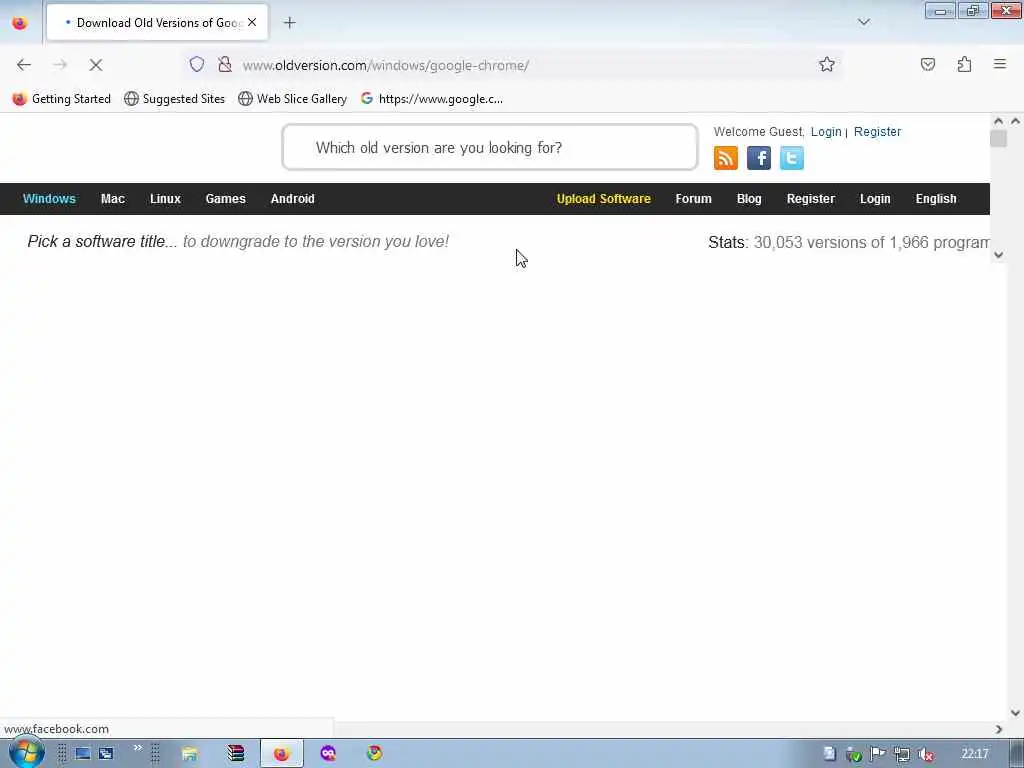Open the Facebook icon on the page
The height and width of the screenshot is (768, 1024).
click(x=758, y=158)
